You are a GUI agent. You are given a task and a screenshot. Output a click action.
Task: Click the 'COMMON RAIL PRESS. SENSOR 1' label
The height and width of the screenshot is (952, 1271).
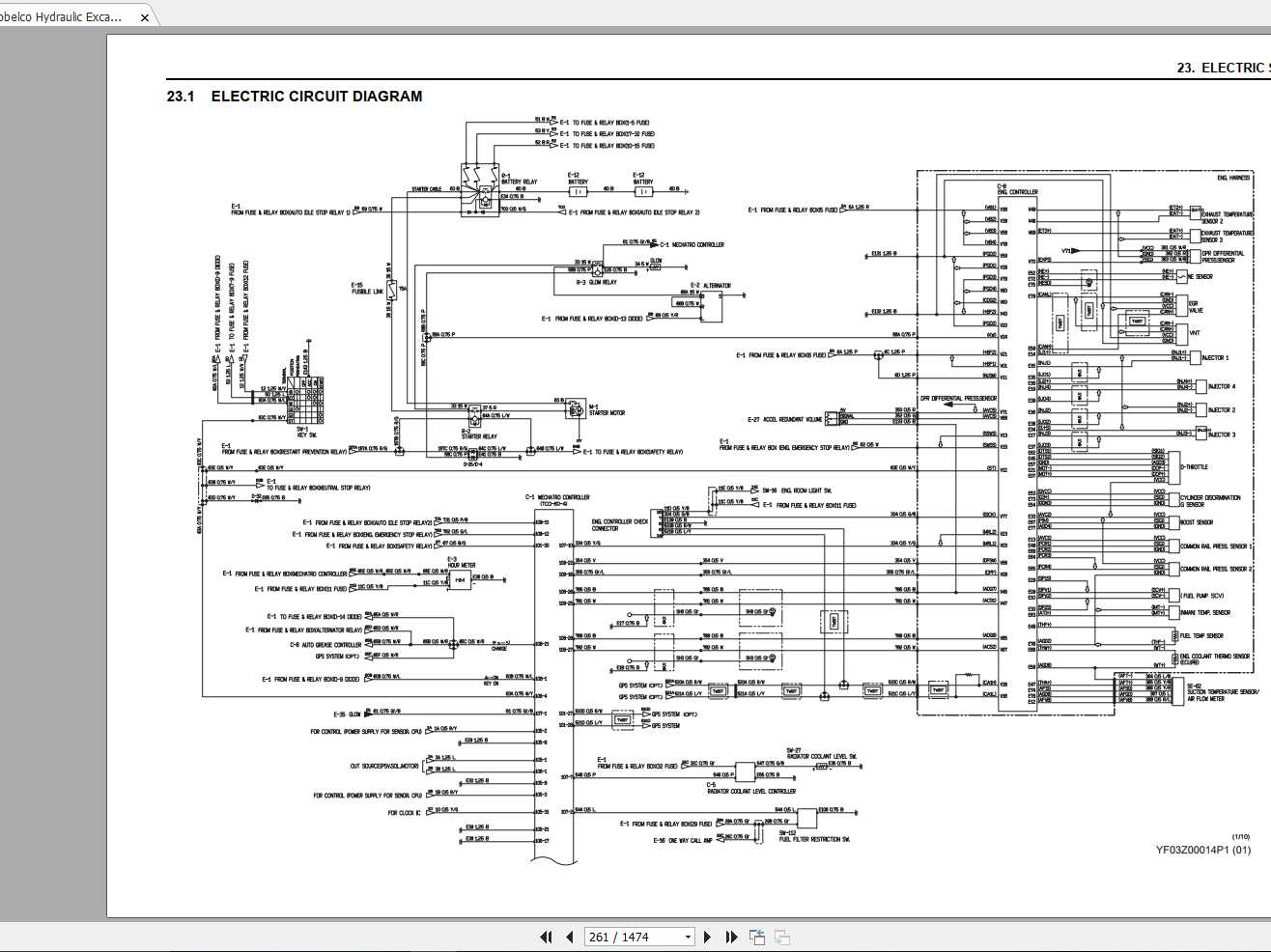pos(1216,546)
